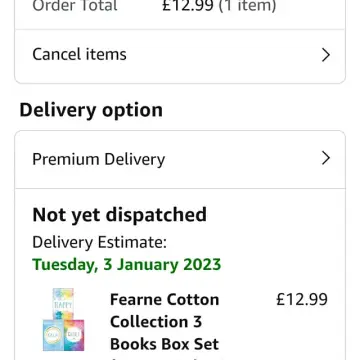
Task: Open the Cancel items option
Action: point(180,55)
